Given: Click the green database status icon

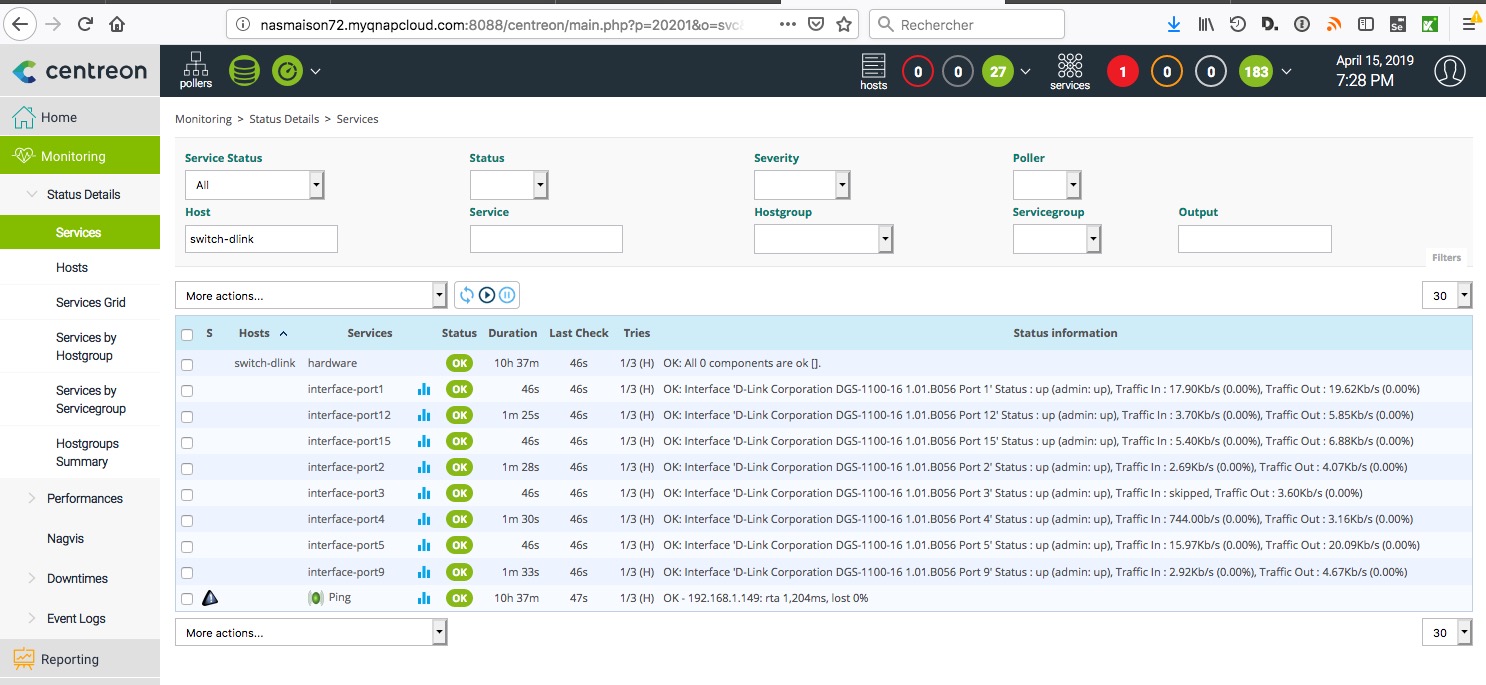Looking at the screenshot, I should point(244,71).
